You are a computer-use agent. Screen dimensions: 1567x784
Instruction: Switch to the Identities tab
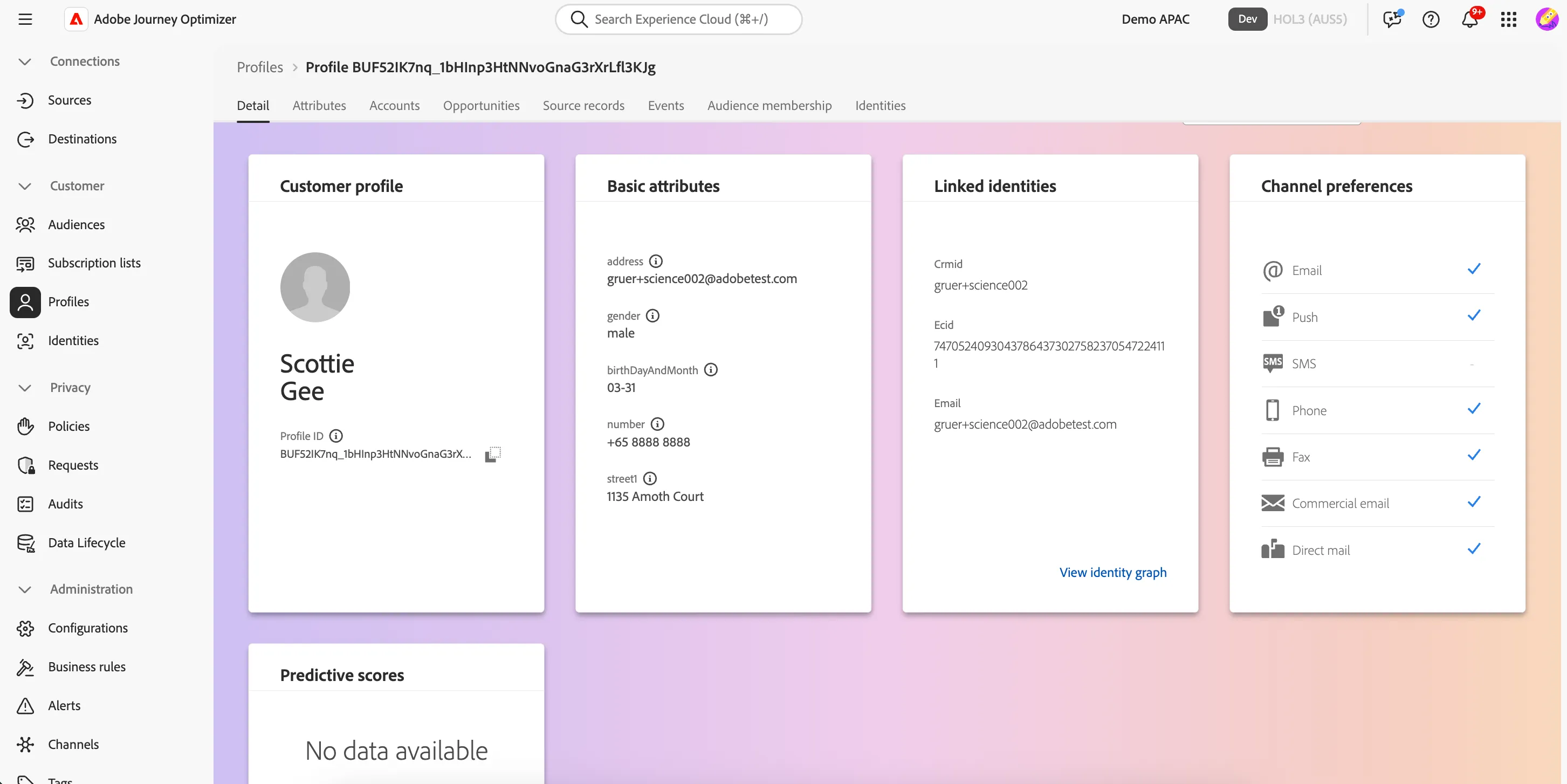tap(880, 105)
